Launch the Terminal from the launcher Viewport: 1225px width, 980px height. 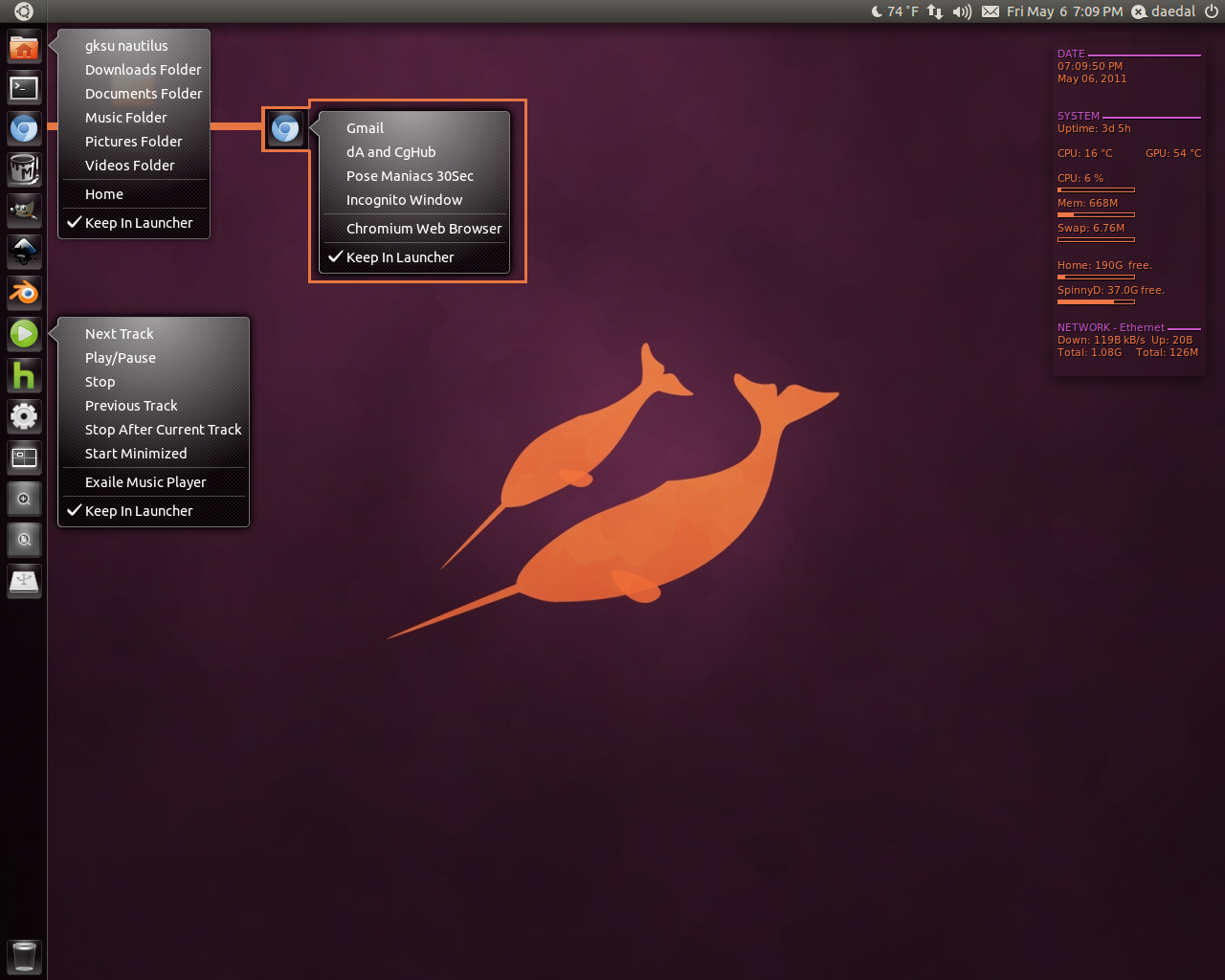click(x=24, y=88)
